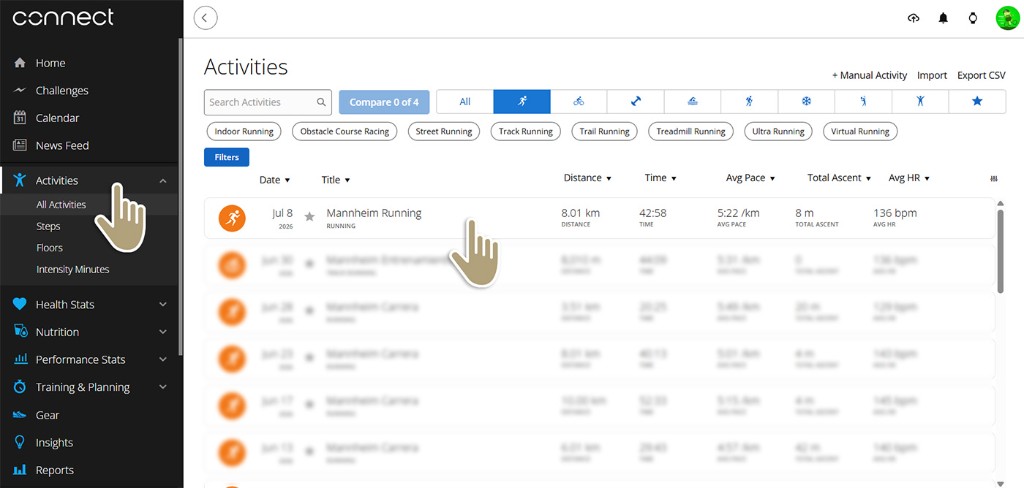The height and width of the screenshot is (488, 1024).
Task: Filter by Virtual Running chip
Action: tap(860, 131)
